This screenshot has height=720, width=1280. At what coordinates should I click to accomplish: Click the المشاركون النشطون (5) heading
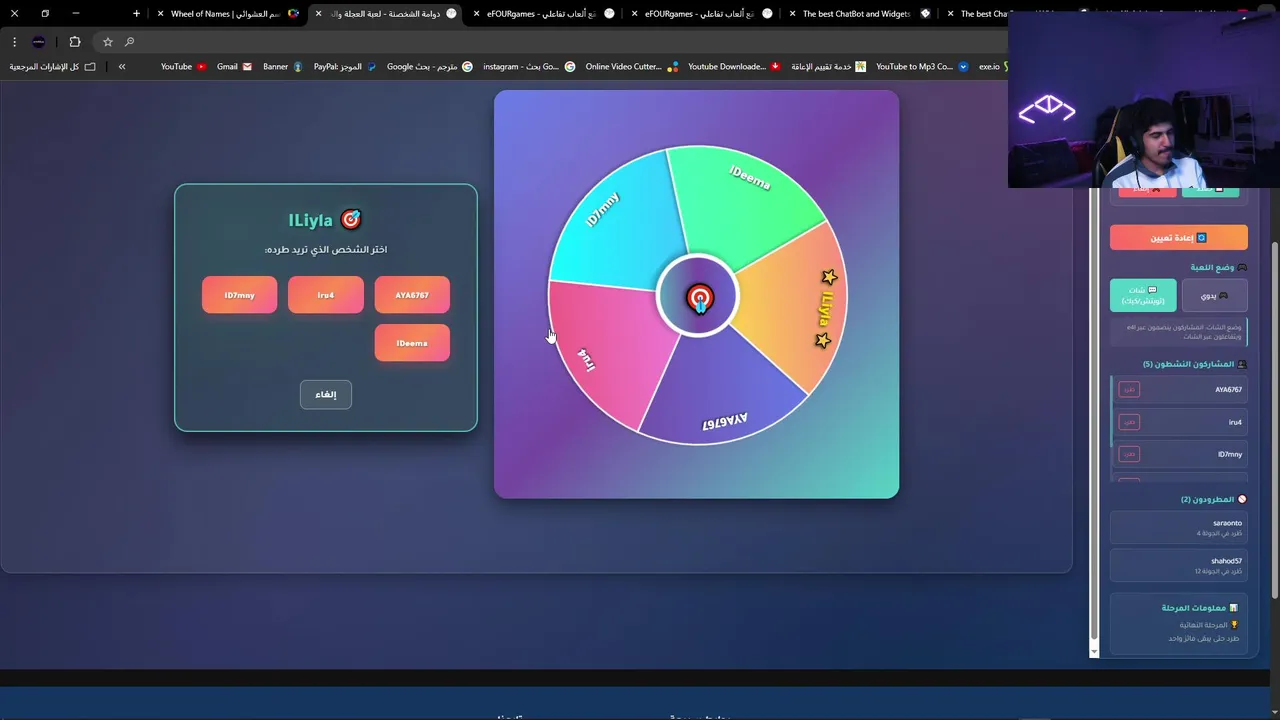pyautogui.click(x=1195, y=364)
